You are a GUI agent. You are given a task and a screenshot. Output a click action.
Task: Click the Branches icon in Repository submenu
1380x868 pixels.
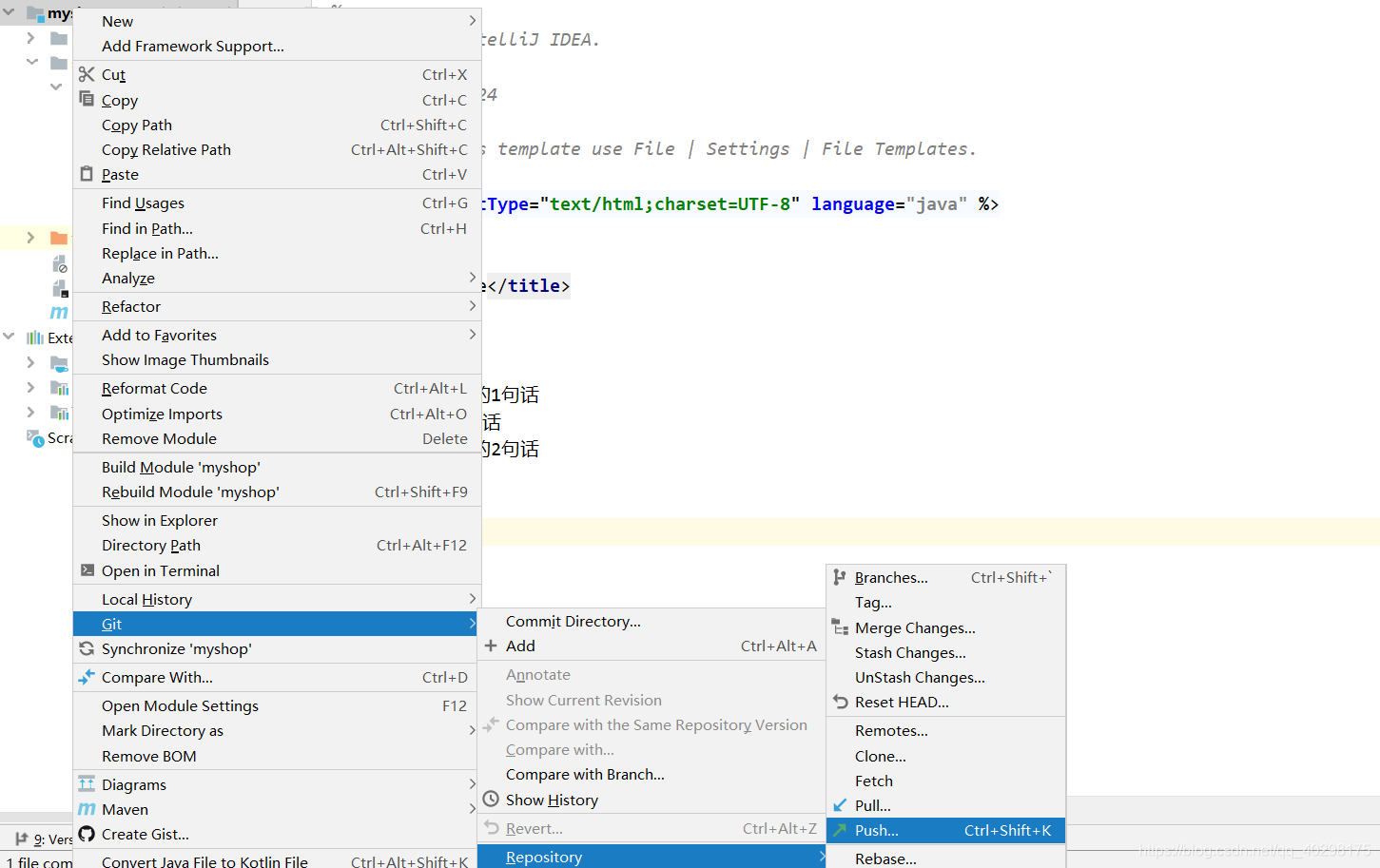point(840,577)
